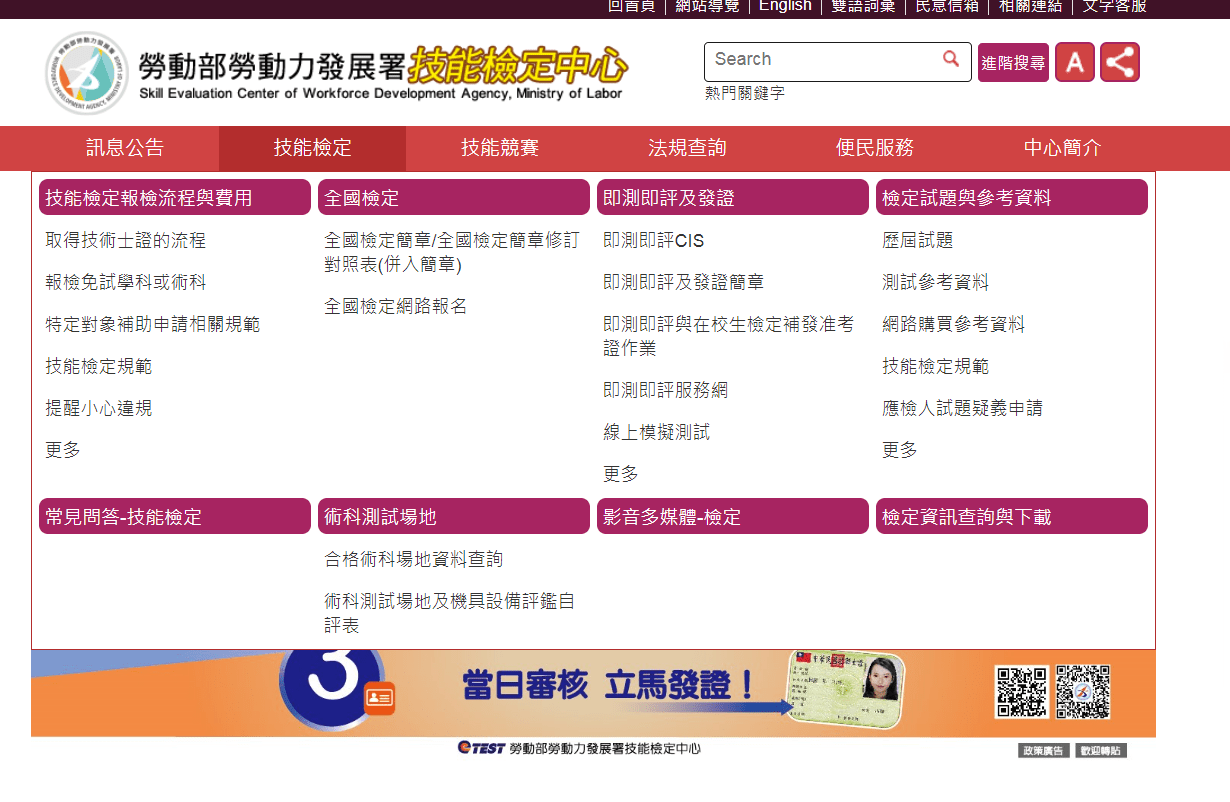1230x802 pixels.
Task: Click the right QR code with logo
Action: coord(1083,692)
